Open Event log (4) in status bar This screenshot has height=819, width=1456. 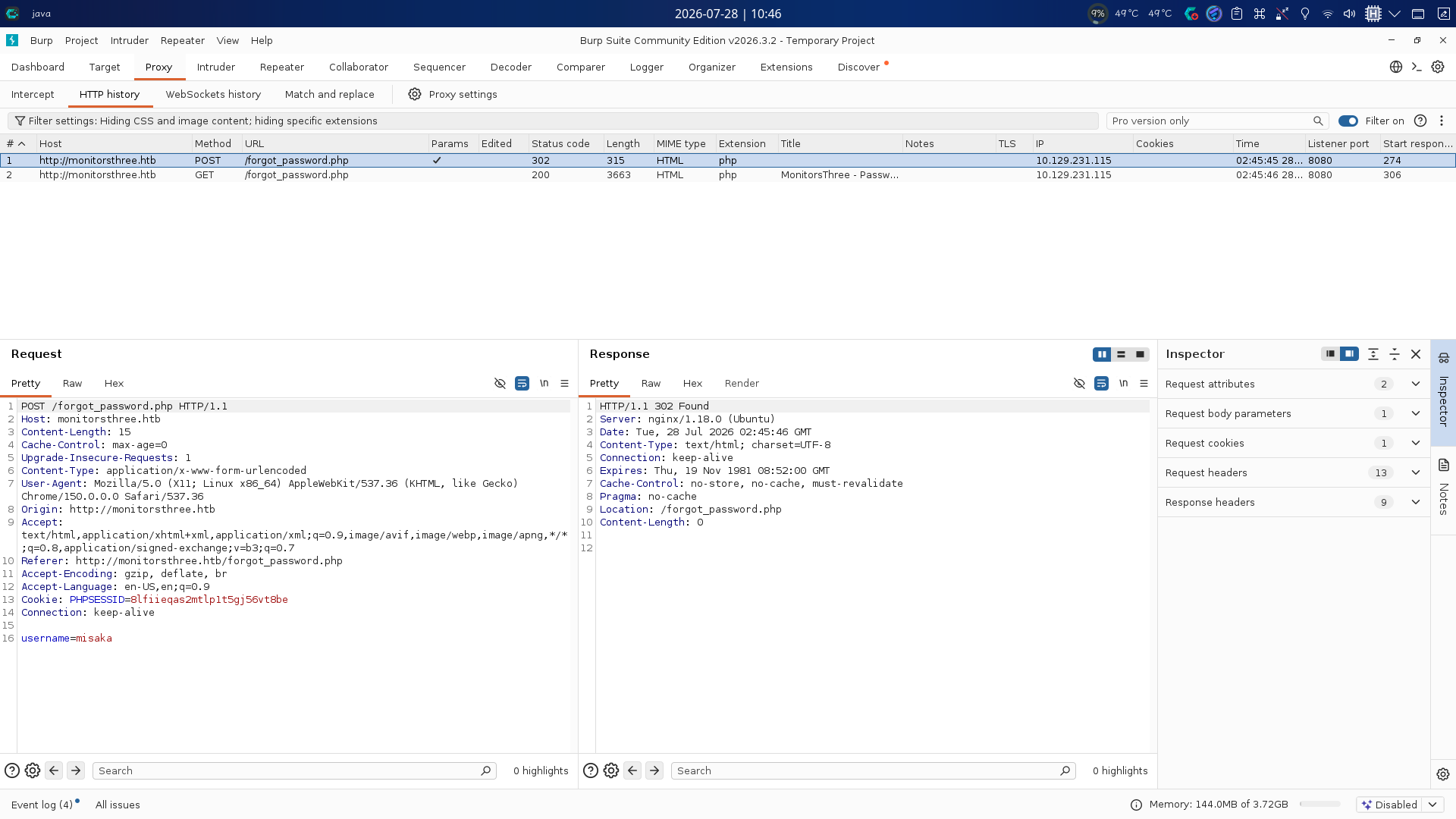(x=42, y=805)
